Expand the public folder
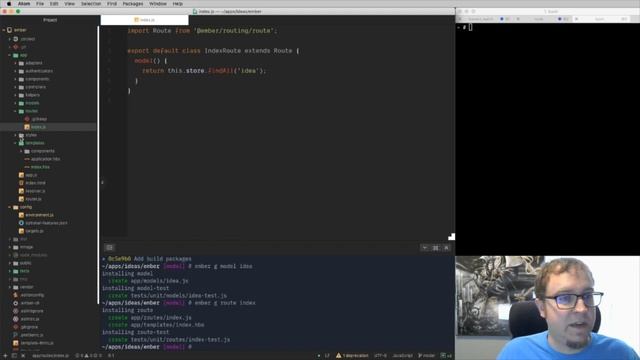The height and width of the screenshot is (360, 640). 10,263
